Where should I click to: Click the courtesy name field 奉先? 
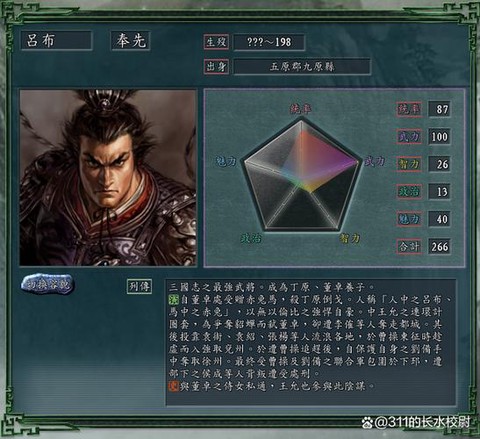tap(130, 41)
